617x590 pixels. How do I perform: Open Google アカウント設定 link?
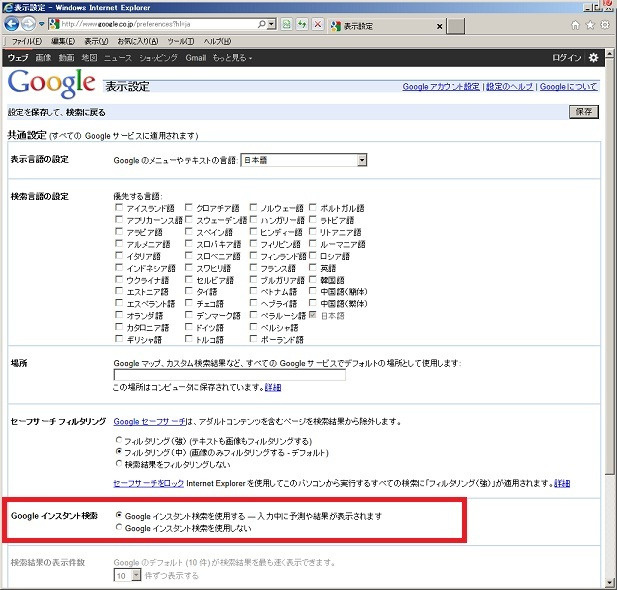pyautogui.click(x=441, y=87)
